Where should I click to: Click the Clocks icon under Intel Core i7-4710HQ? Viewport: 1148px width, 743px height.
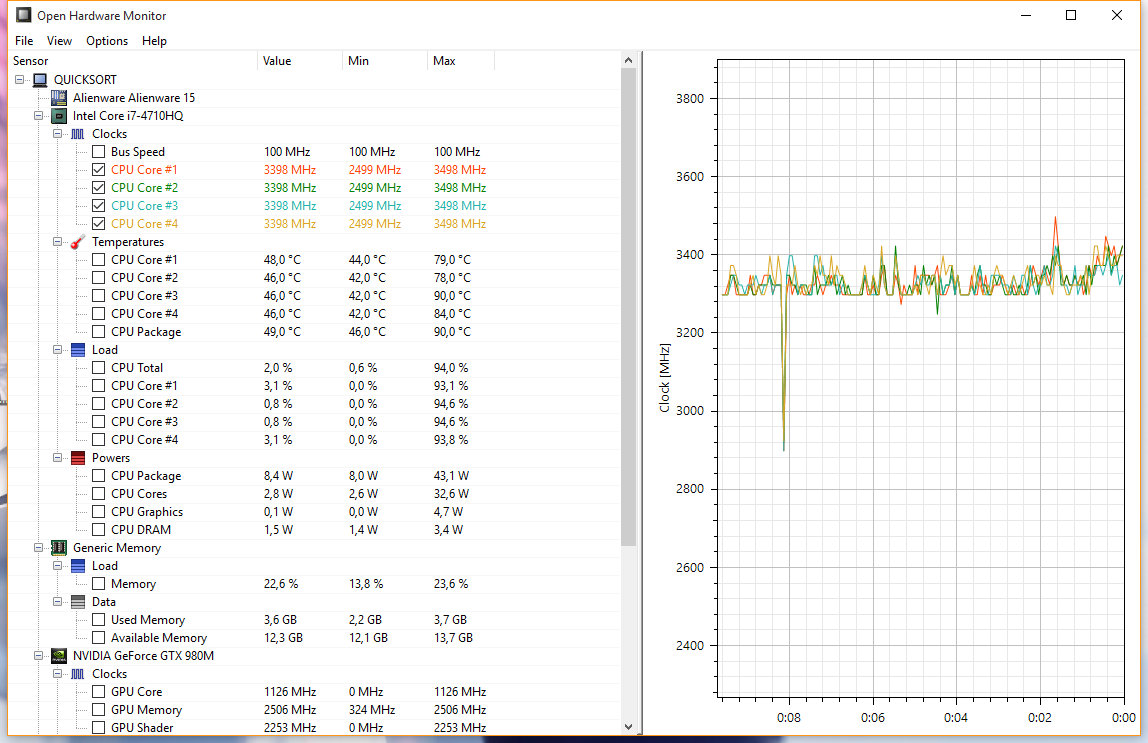coord(78,134)
